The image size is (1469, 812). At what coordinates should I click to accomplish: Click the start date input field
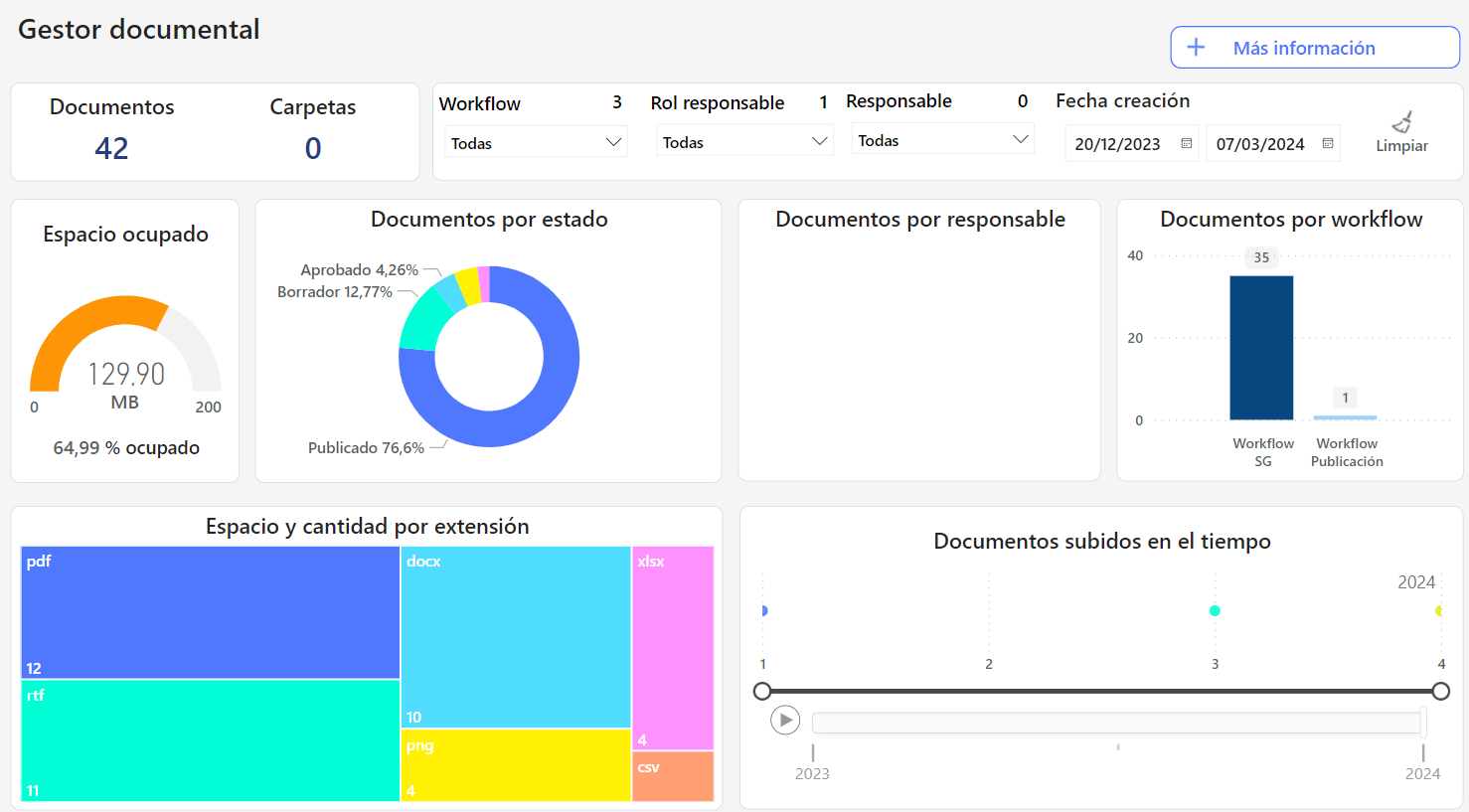pyautogui.click(x=1119, y=144)
